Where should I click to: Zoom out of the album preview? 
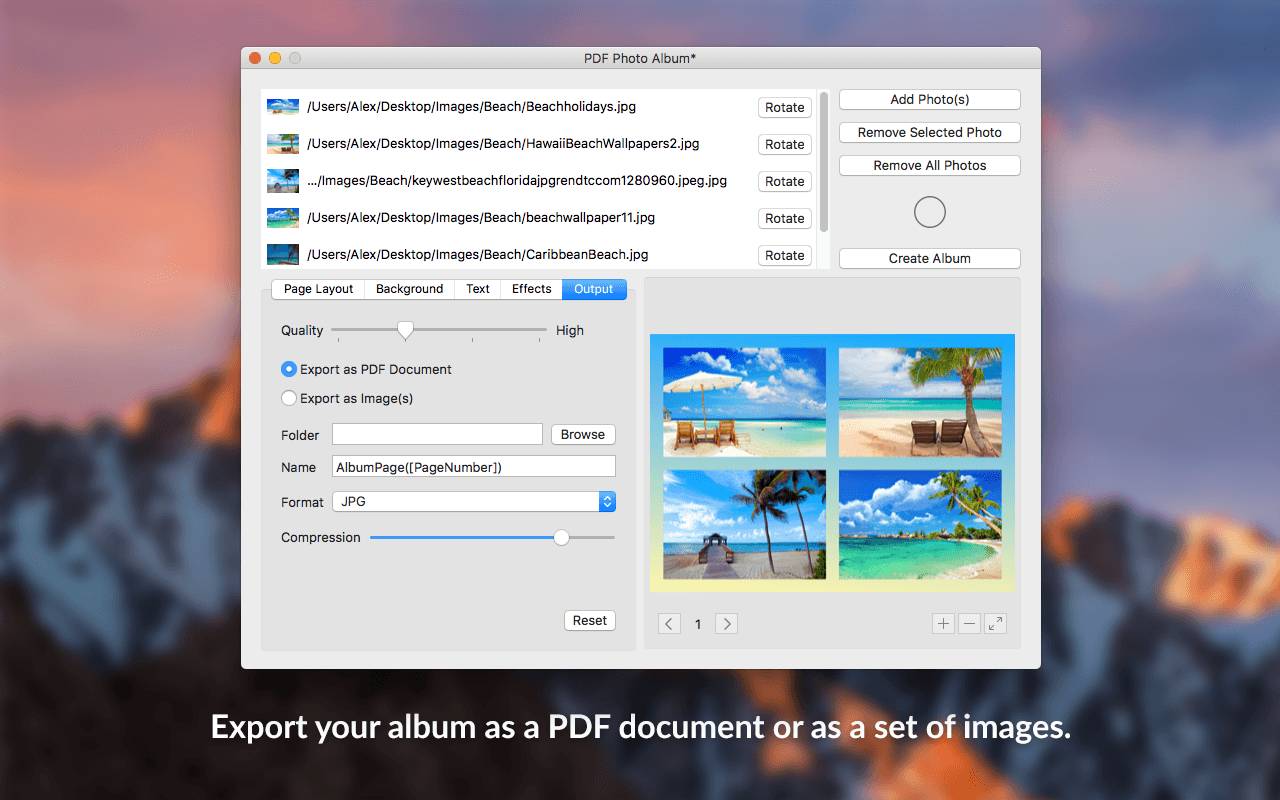tap(969, 623)
